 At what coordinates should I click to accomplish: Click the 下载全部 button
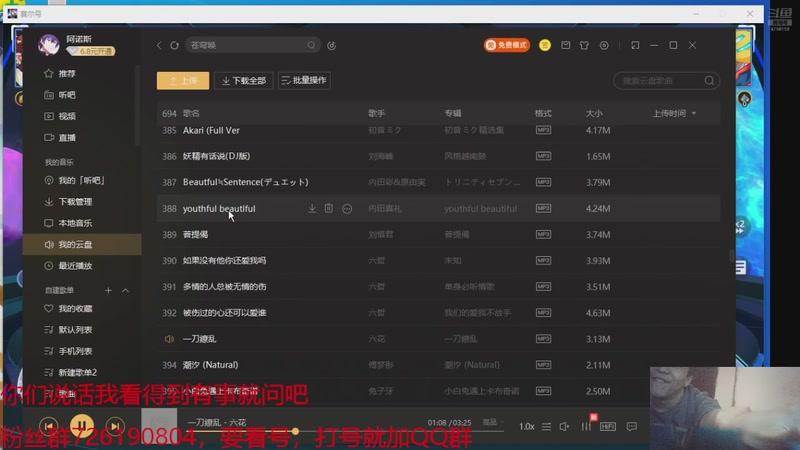[x=244, y=81]
